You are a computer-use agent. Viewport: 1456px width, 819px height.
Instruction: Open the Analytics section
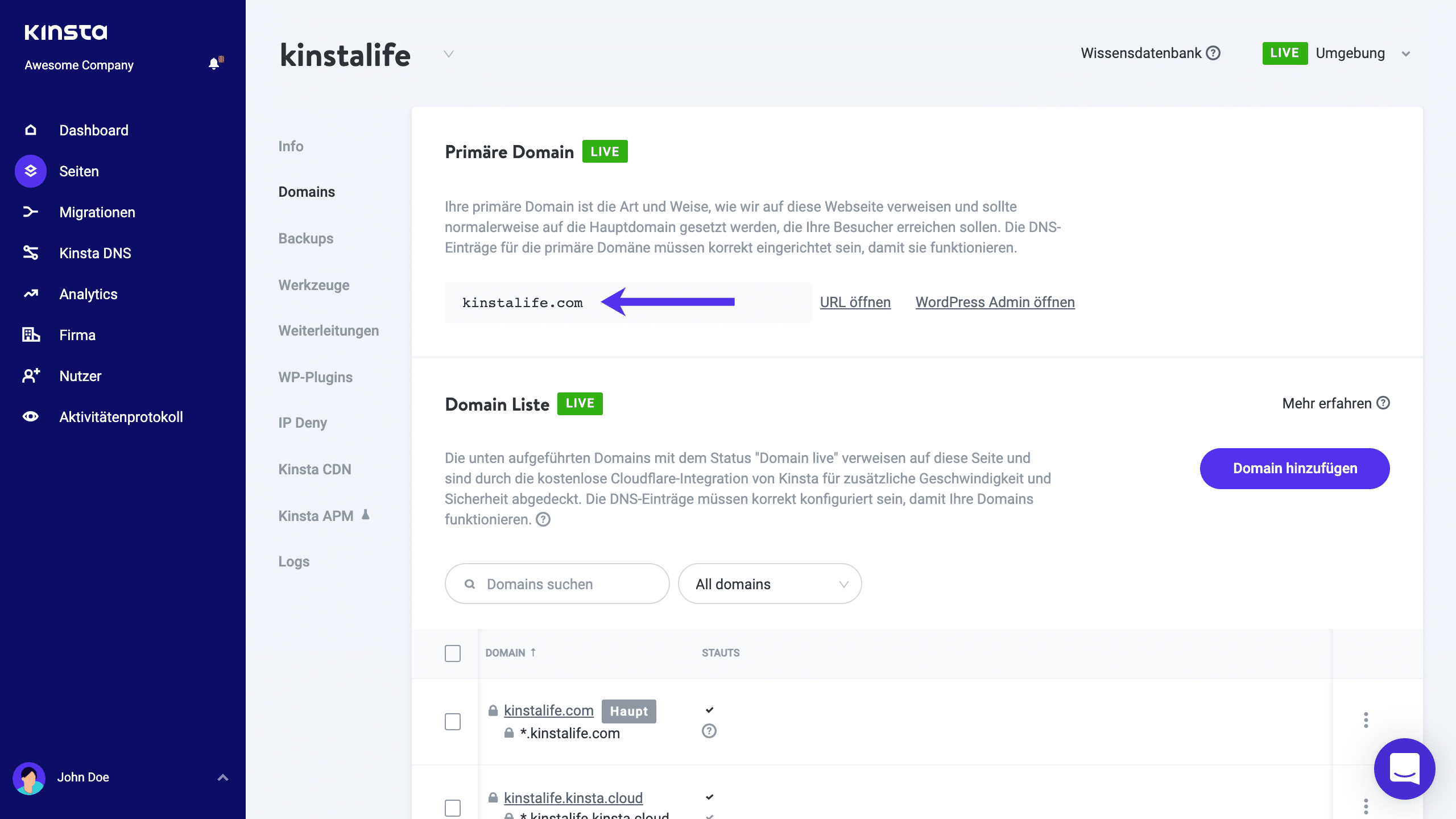[x=88, y=293]
